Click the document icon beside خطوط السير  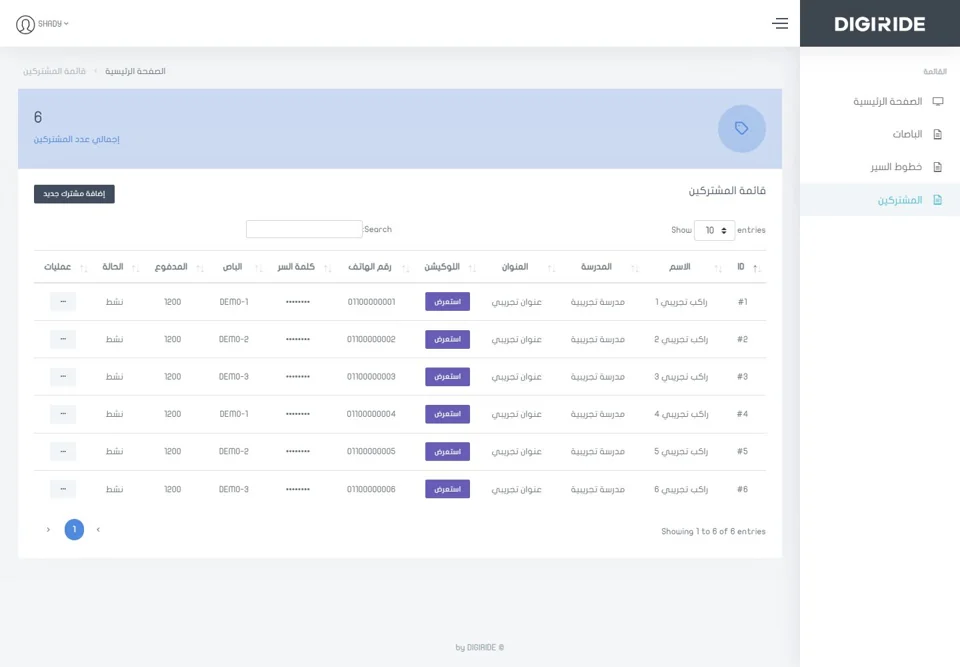pyautogui.click(x=937, y=167)
